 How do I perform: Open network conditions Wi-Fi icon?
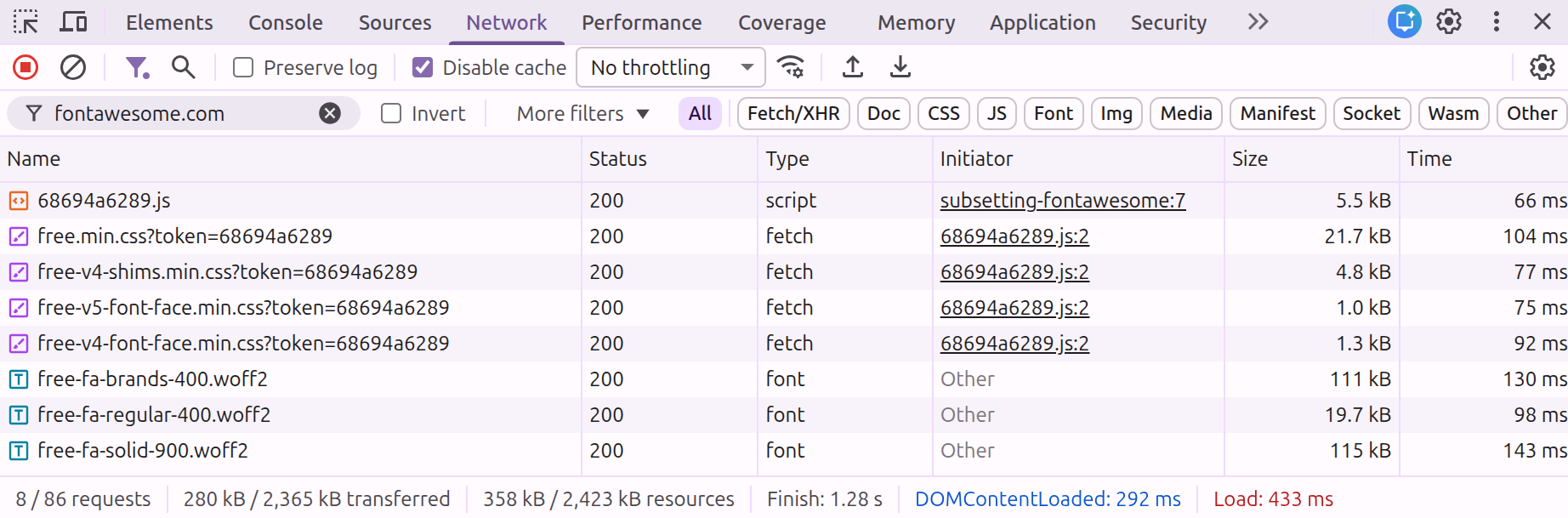click(791, 67)
